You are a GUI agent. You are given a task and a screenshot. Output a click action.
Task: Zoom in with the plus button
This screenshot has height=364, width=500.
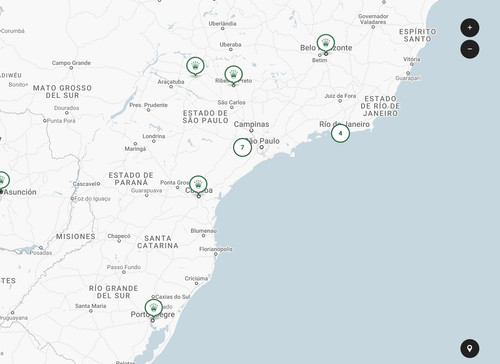470,28
